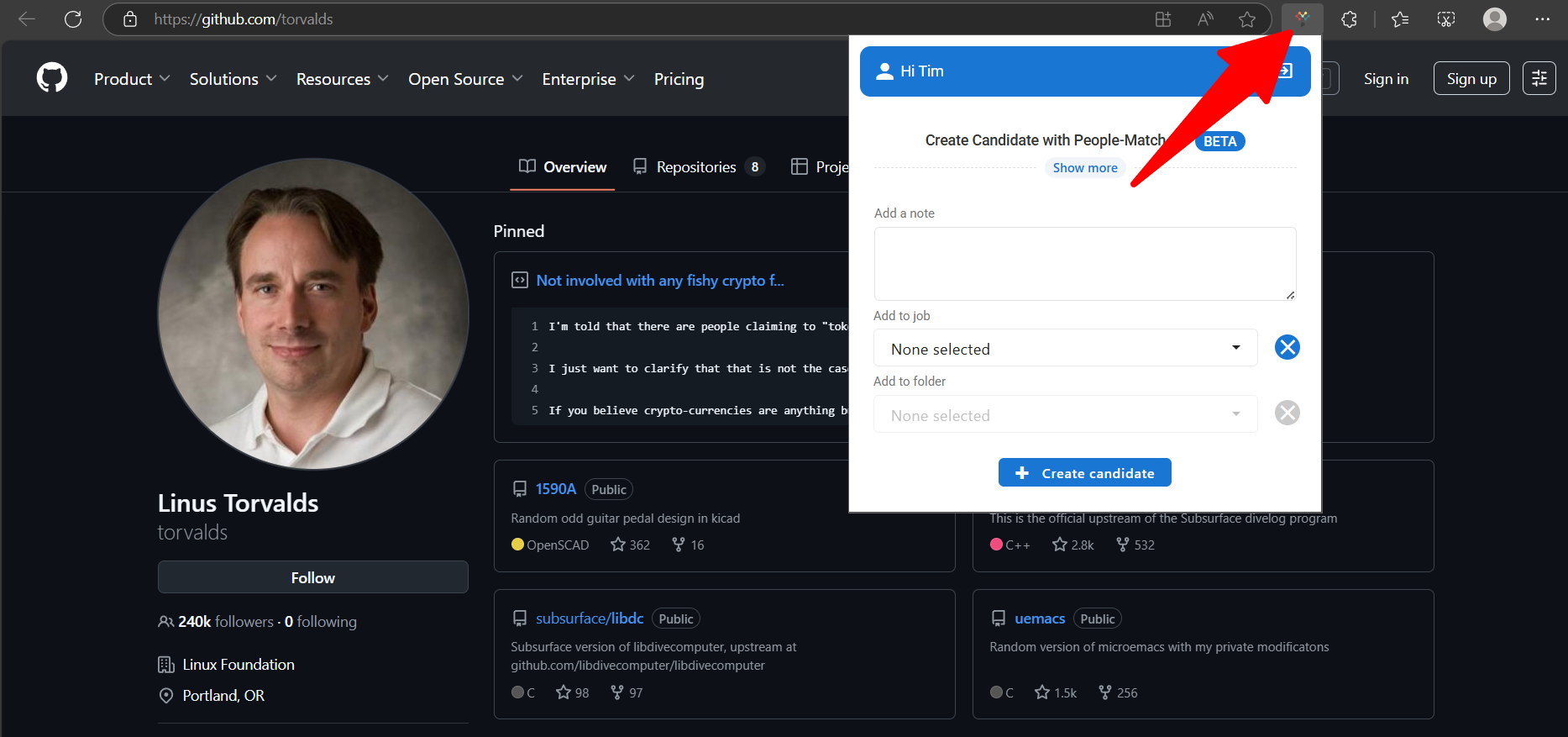
Task: Open the Pricing page
Action: tap(679, 79)
